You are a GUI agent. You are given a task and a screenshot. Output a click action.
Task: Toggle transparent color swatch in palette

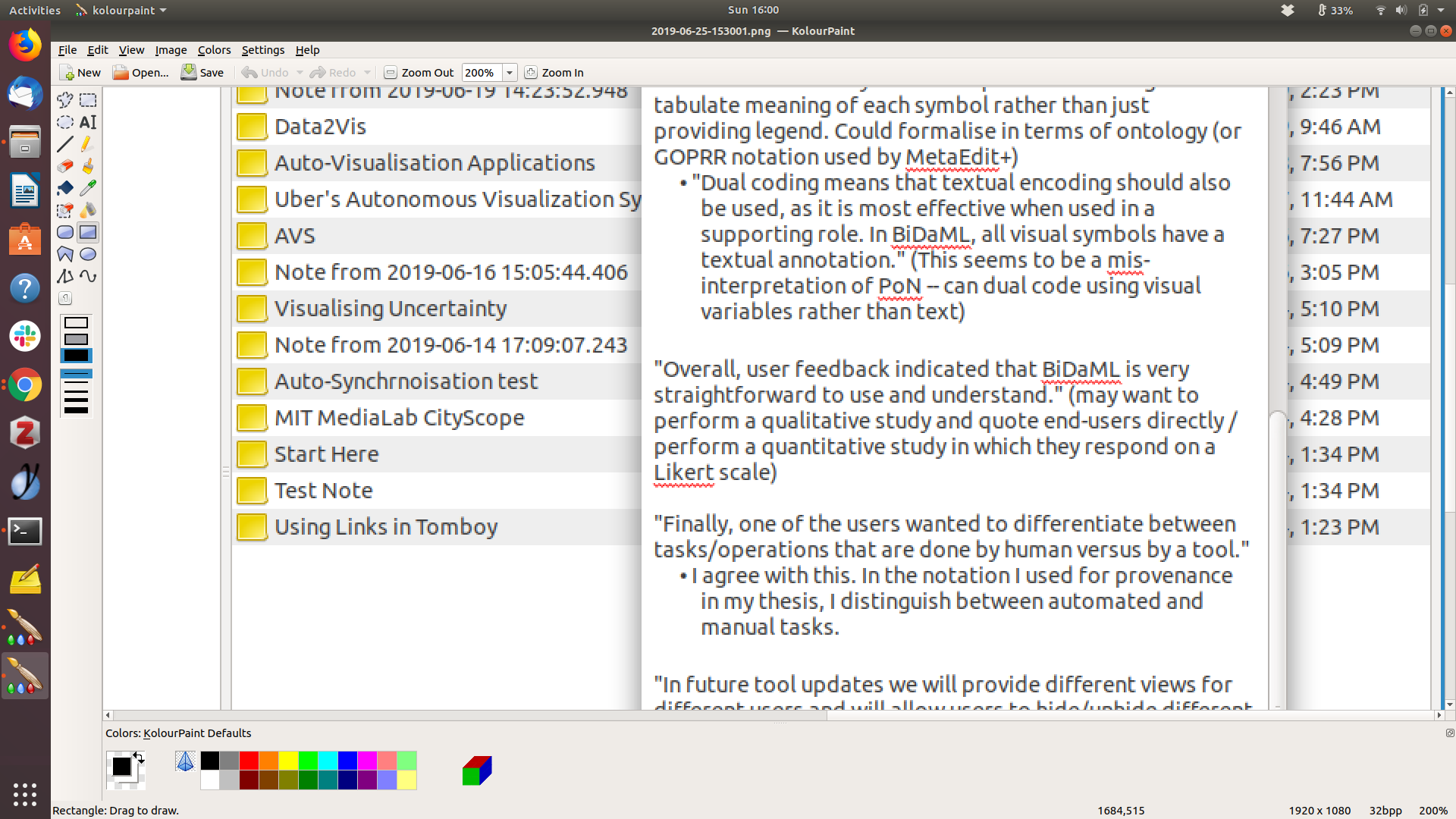(185, 761)
